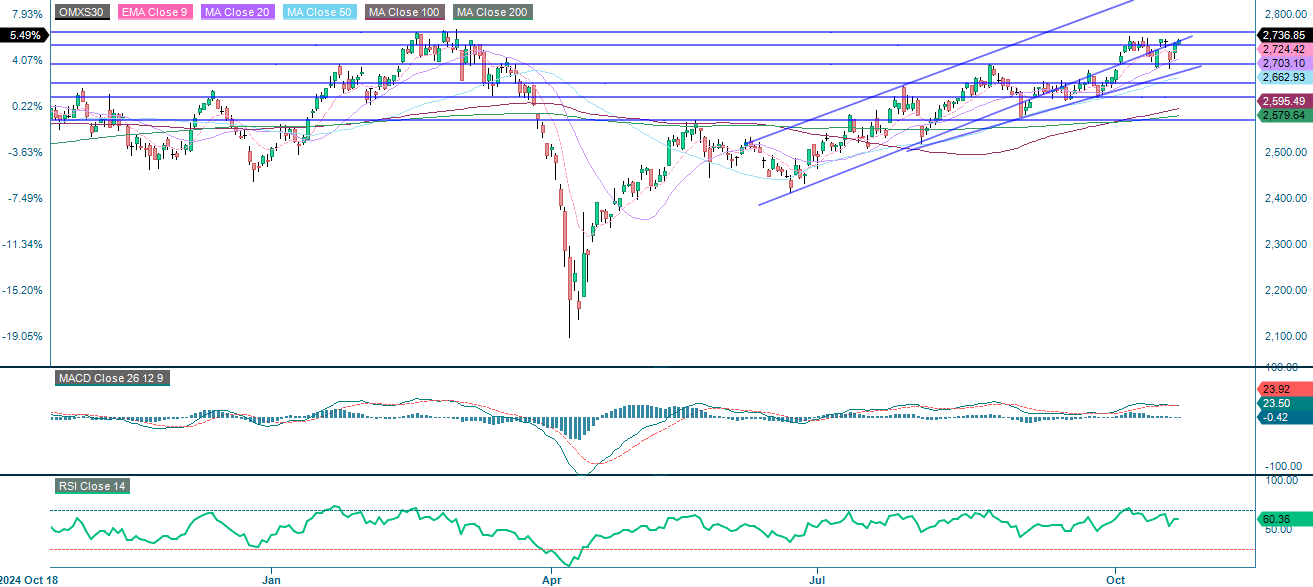Click the 60.36 RSI value tag

(1283, 519)
